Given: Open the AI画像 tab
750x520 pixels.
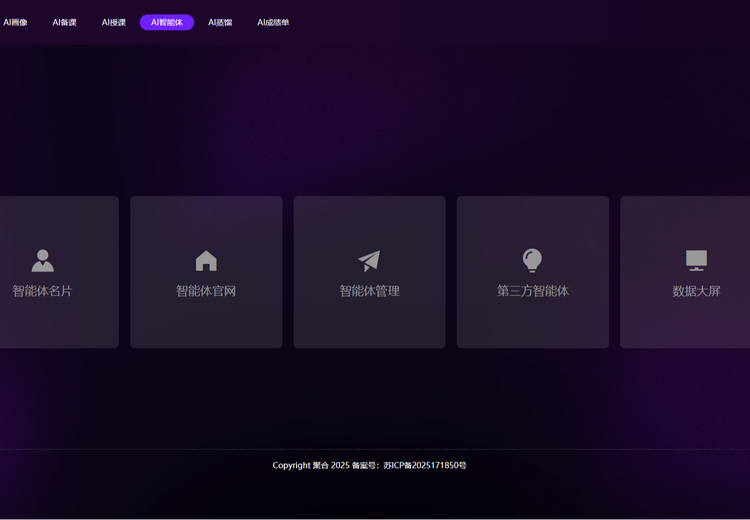Looking at the screenshot, I should click(15, 22).
